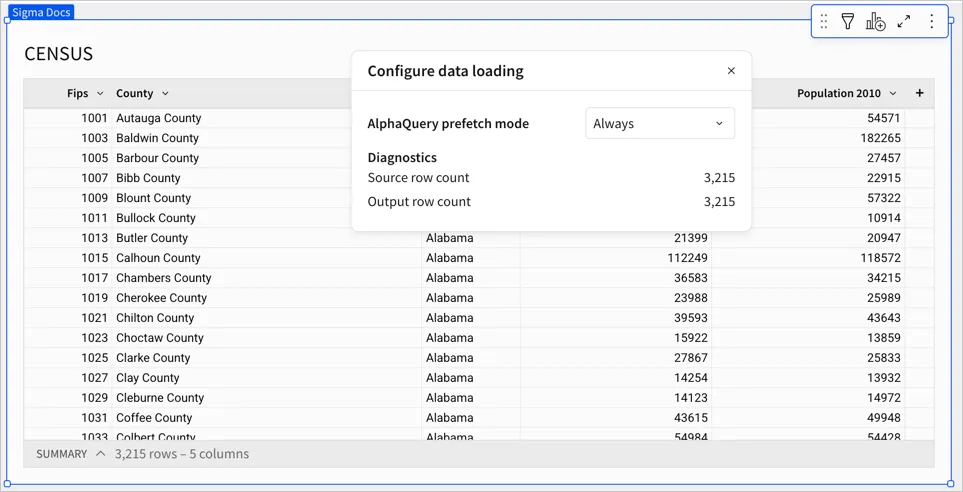The height and width of the screenshot is (492, 963).
Task: Open the filter funnel icon
Action: click(x=848, y=21)
